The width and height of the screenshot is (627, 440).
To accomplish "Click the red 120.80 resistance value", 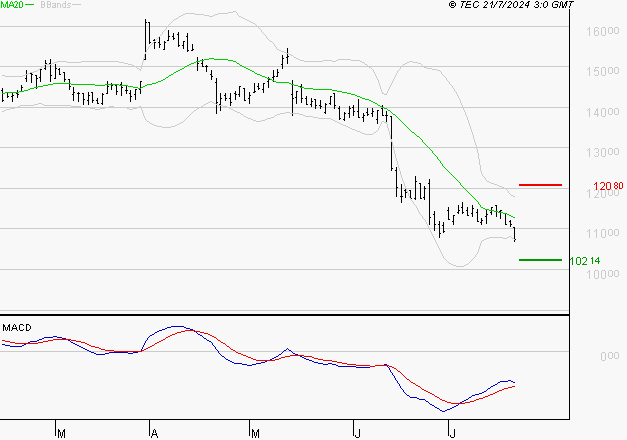I will click(x=608, y=186).
